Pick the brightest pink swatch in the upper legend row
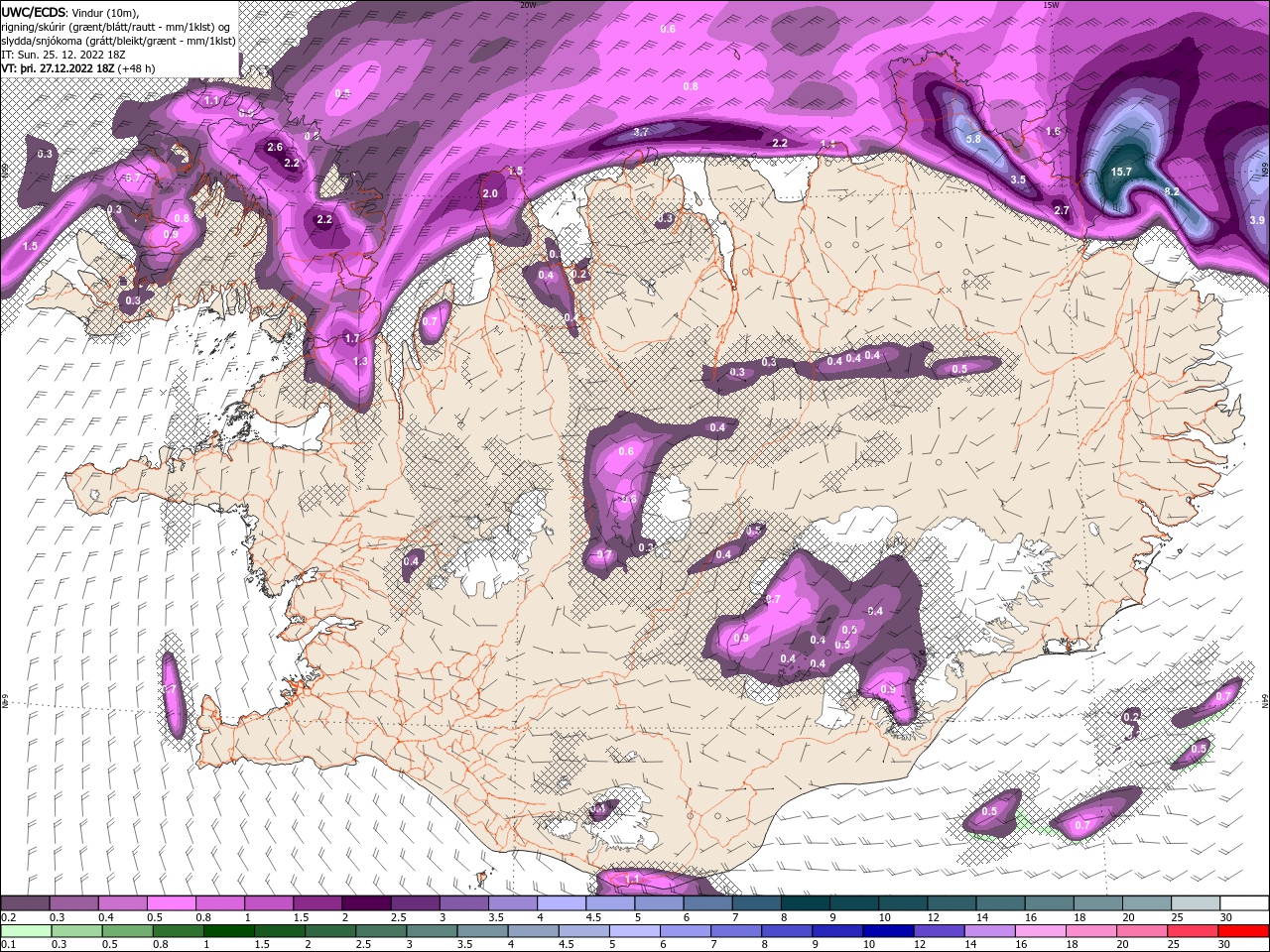Image resolution: width=1270 pixels, height=952 pixels. [171, 903]
